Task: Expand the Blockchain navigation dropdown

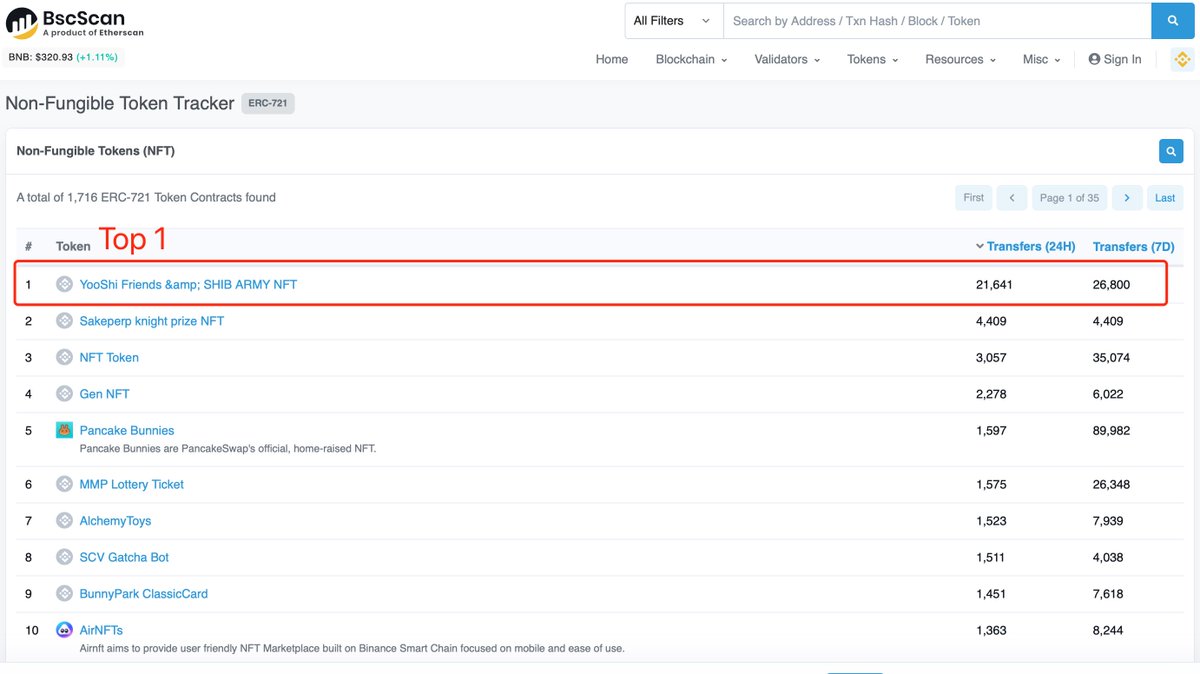Action: pyautogui.click(x=690, y=59)
